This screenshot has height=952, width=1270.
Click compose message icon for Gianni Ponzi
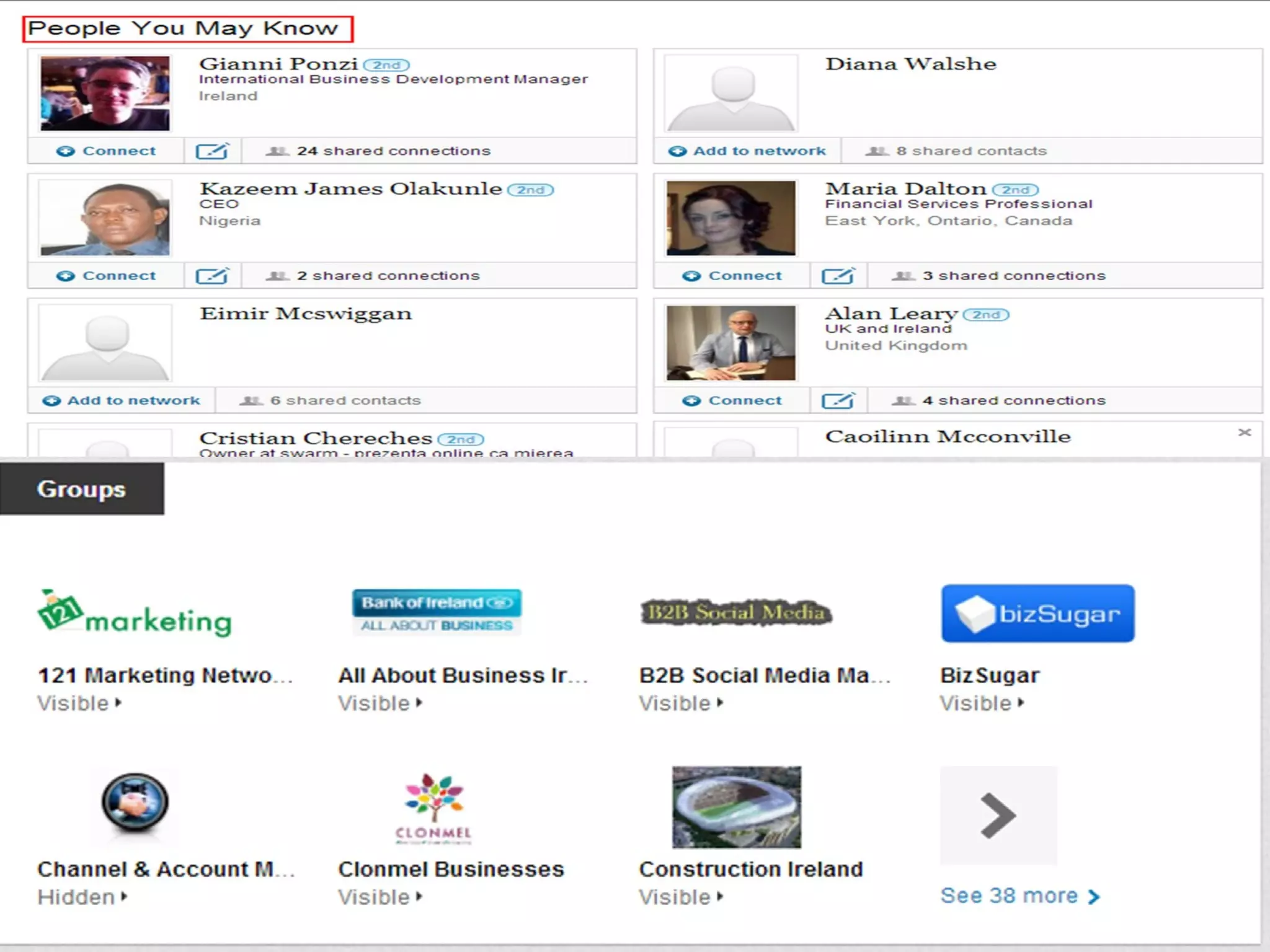212,151
